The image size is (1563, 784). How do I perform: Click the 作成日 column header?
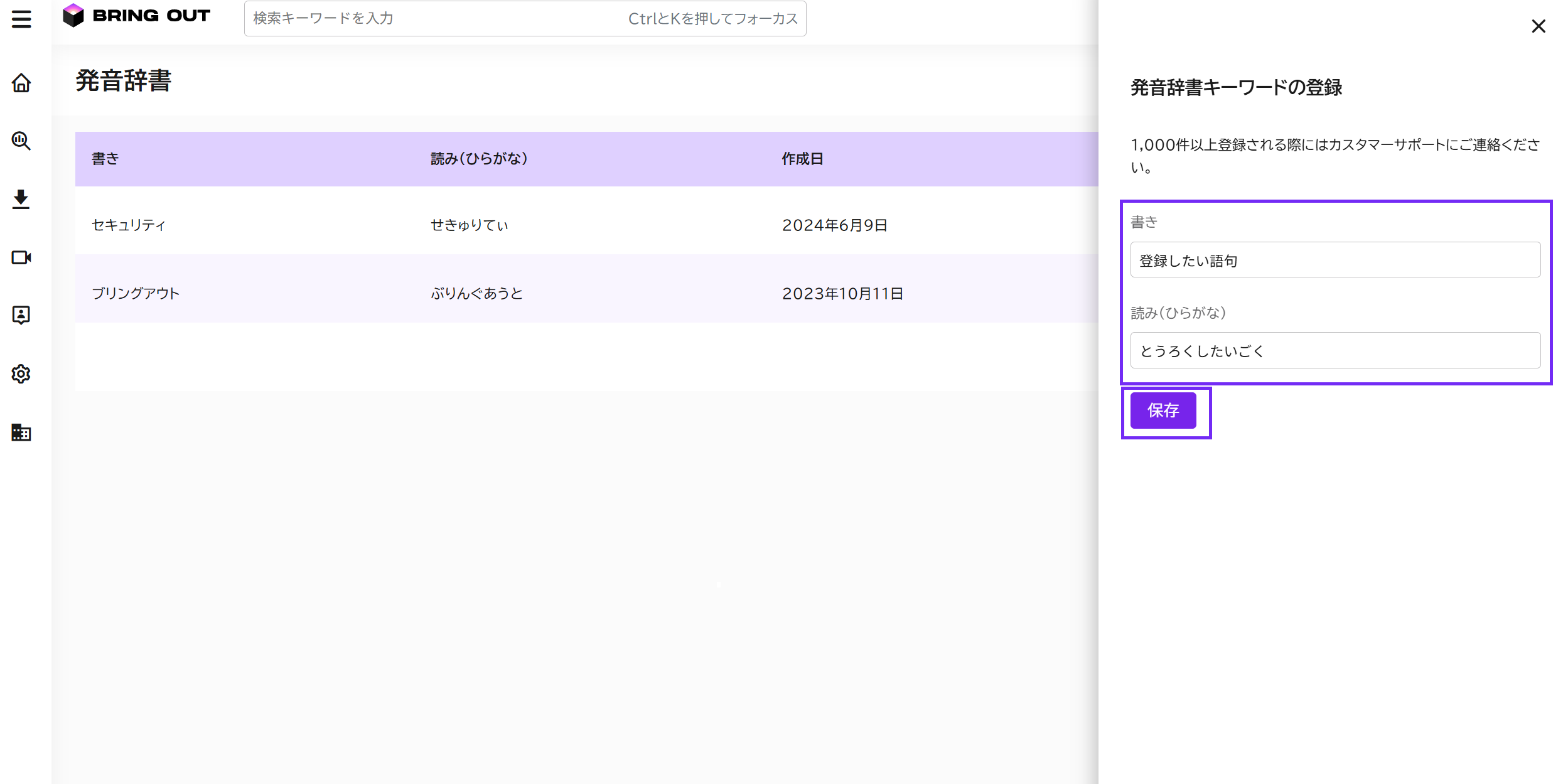pyautogui.click(x=802, y=159)
